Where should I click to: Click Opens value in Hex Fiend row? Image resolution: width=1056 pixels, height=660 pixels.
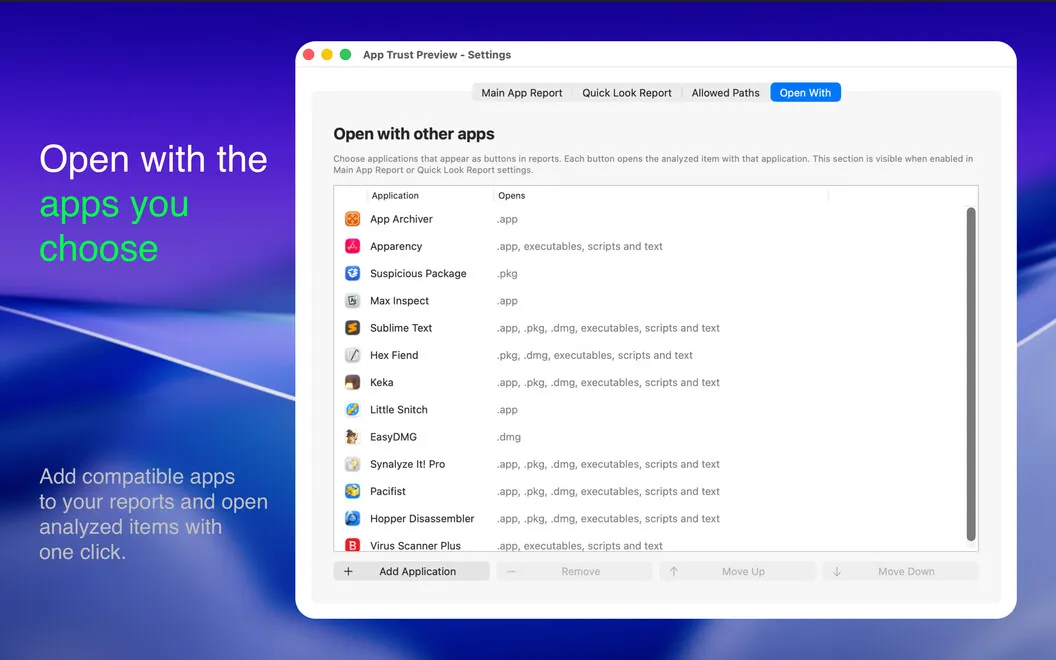coord(595,355)
